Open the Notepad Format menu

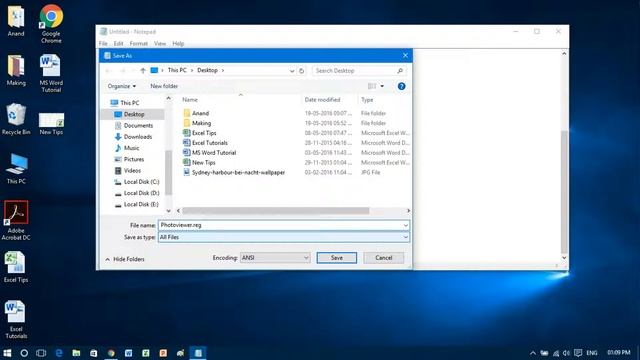tap(138, 43)
